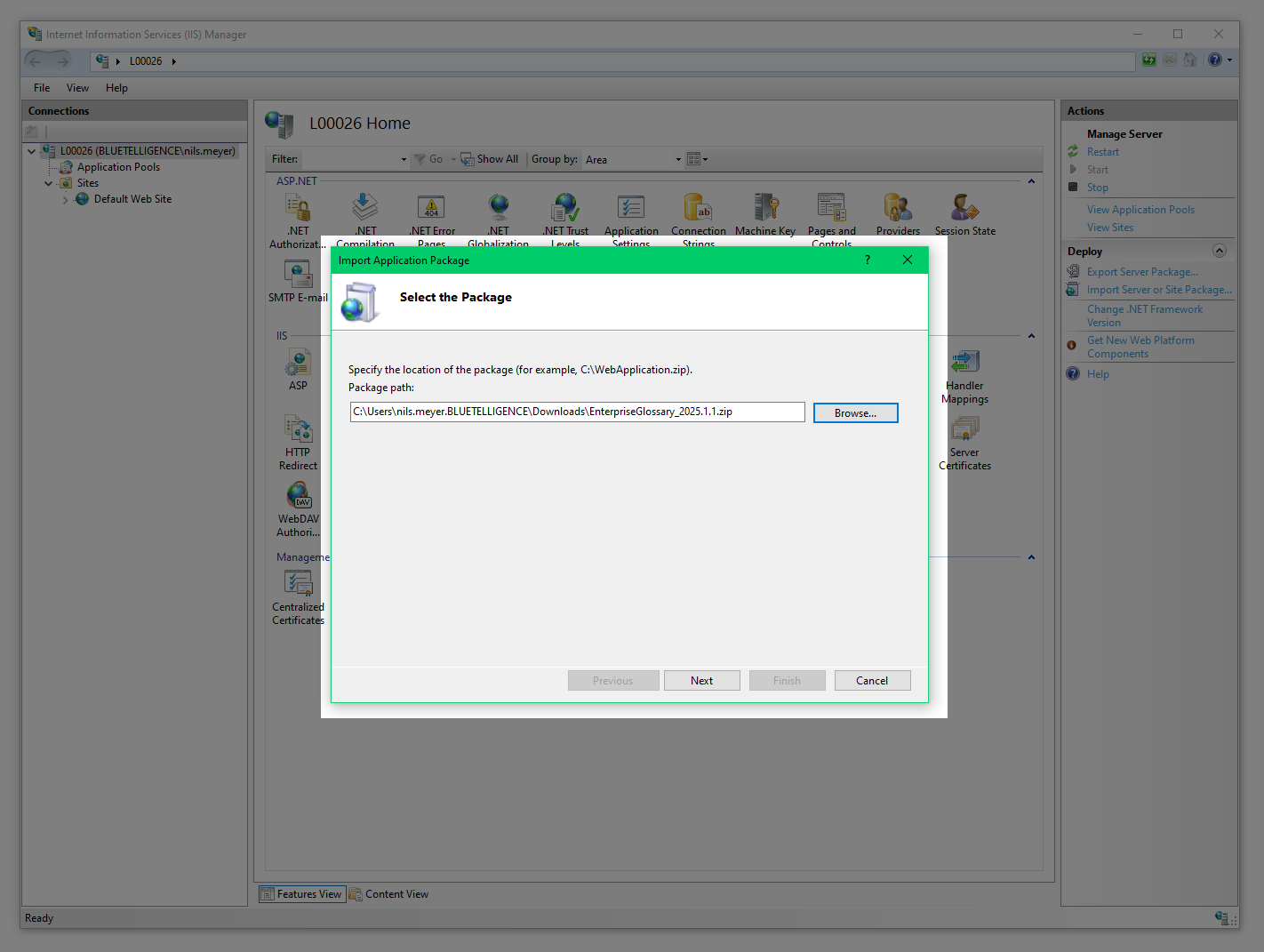The image size is (1264, 952).
Task: Open Server Certificates feature
Action: [x=964, y=444]
